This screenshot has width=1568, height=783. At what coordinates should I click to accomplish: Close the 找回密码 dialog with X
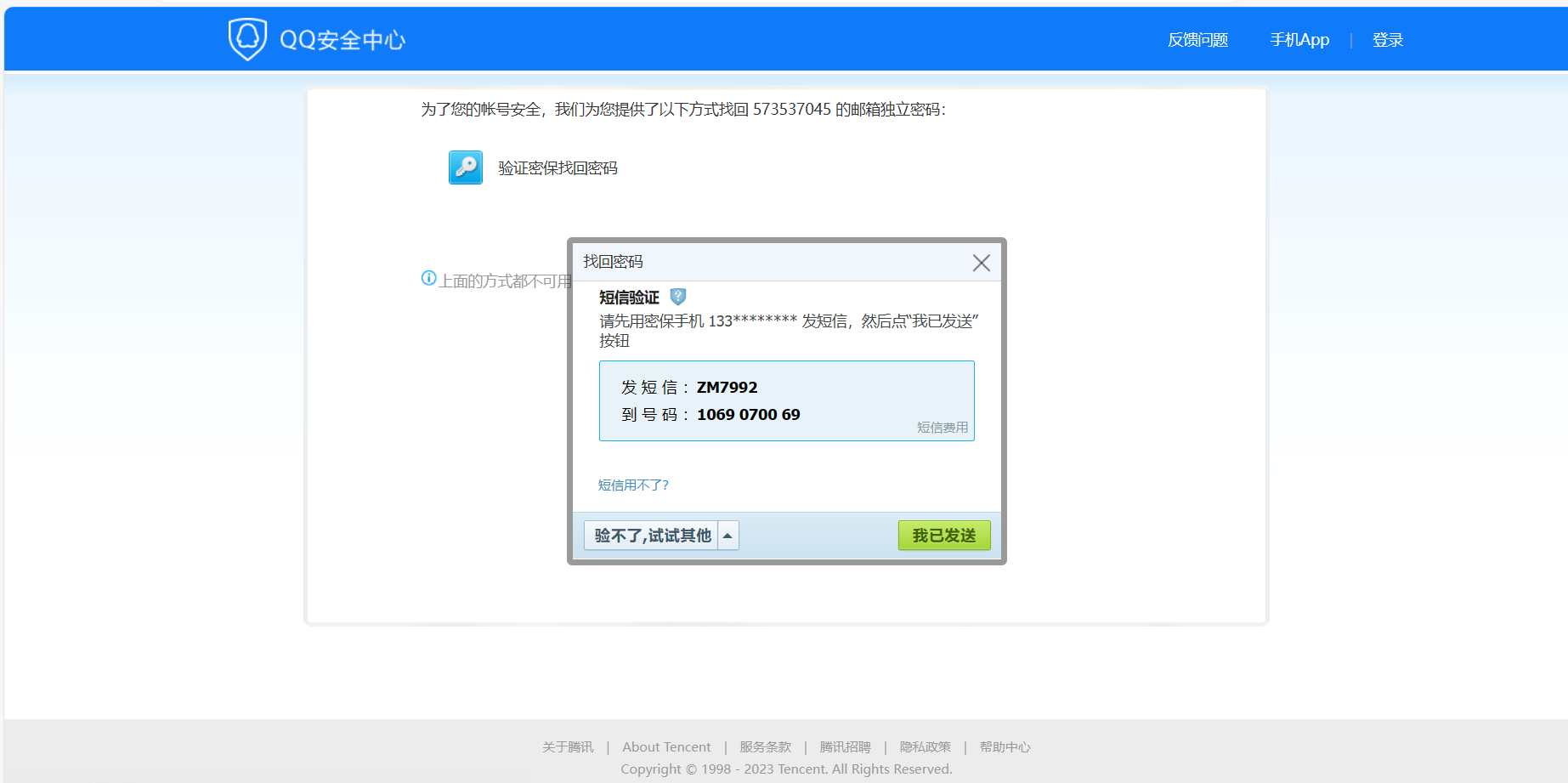click(x=981, y=263)
